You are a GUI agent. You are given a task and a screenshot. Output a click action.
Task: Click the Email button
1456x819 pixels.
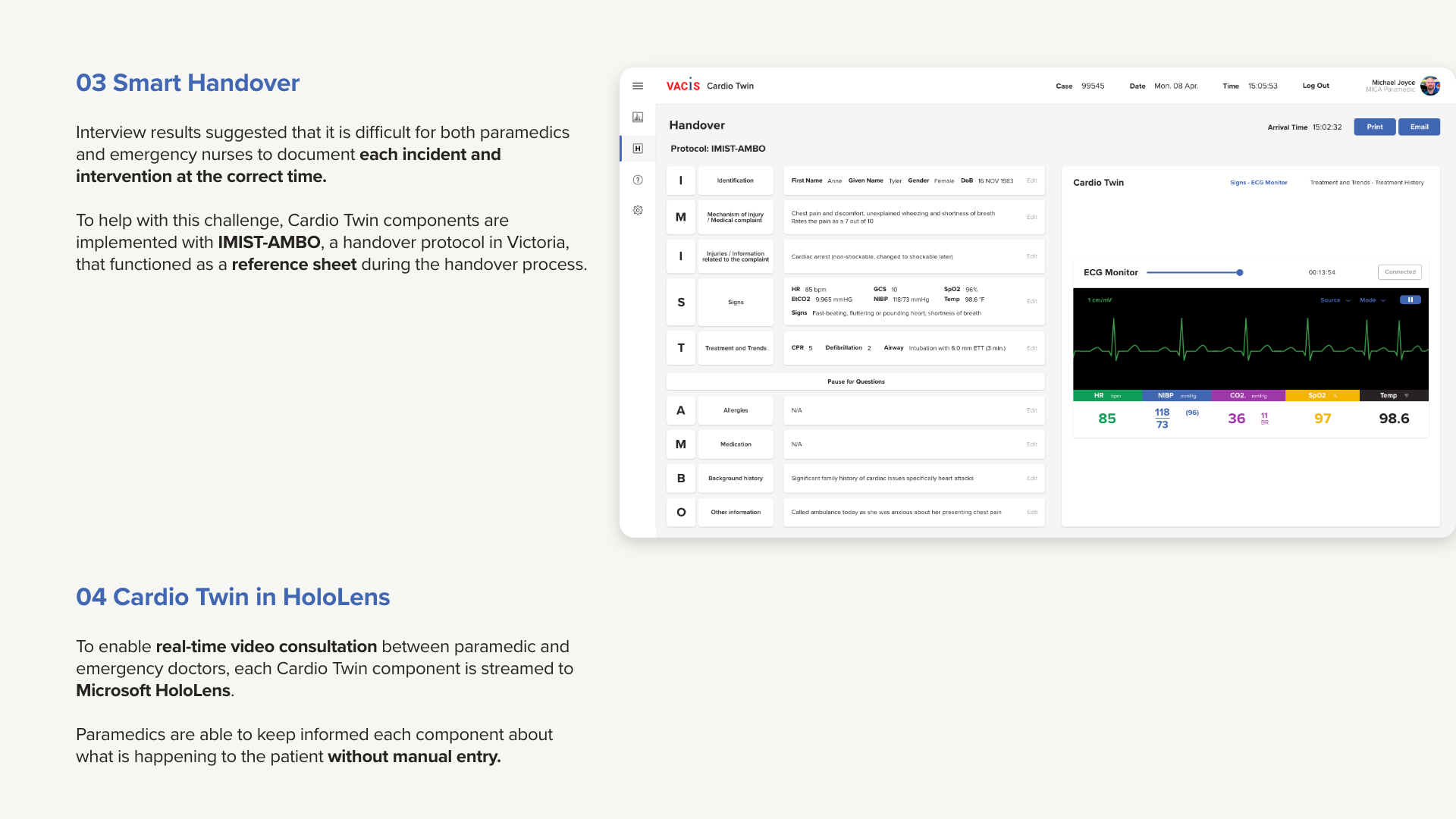coord(1419,127)
